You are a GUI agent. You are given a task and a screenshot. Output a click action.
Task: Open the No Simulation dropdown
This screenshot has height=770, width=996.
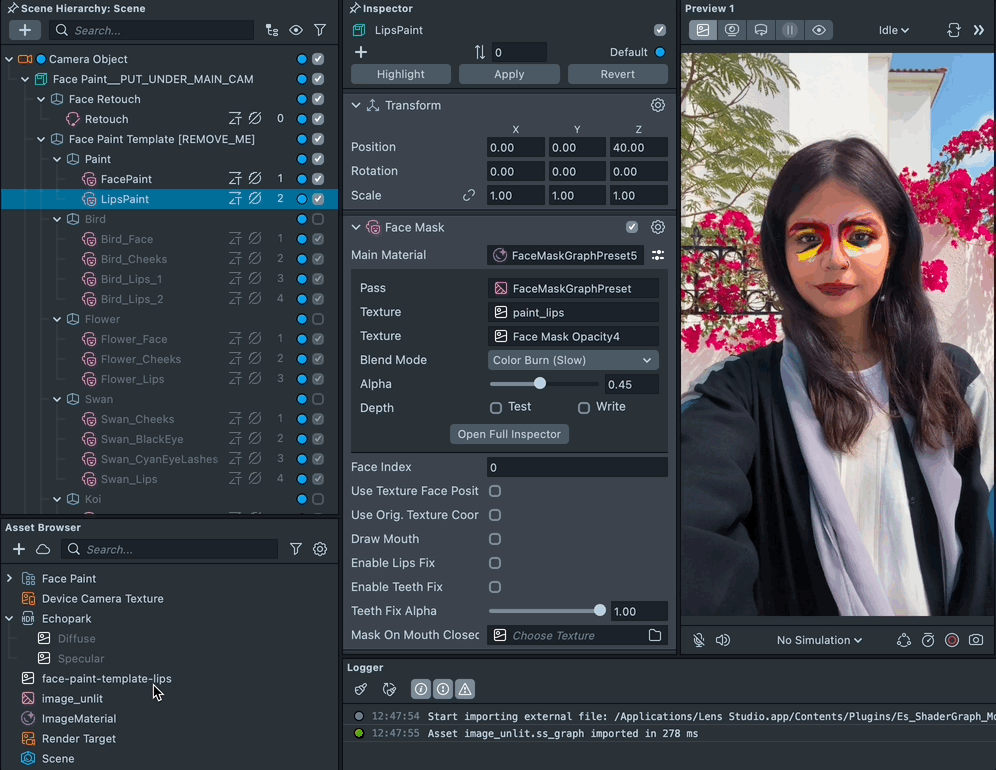(819, 640)
